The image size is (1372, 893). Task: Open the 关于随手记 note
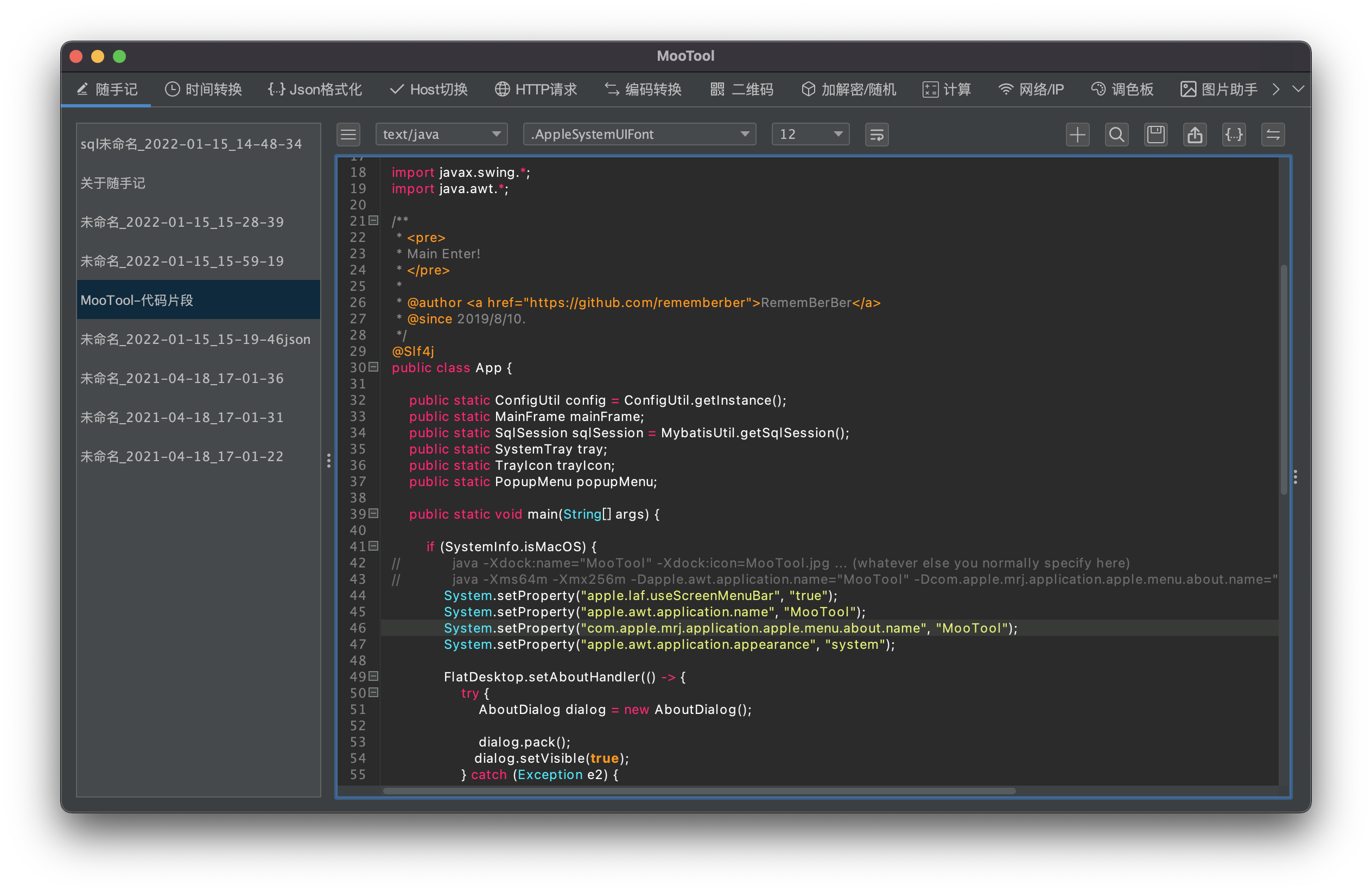(x=113, y=183)
